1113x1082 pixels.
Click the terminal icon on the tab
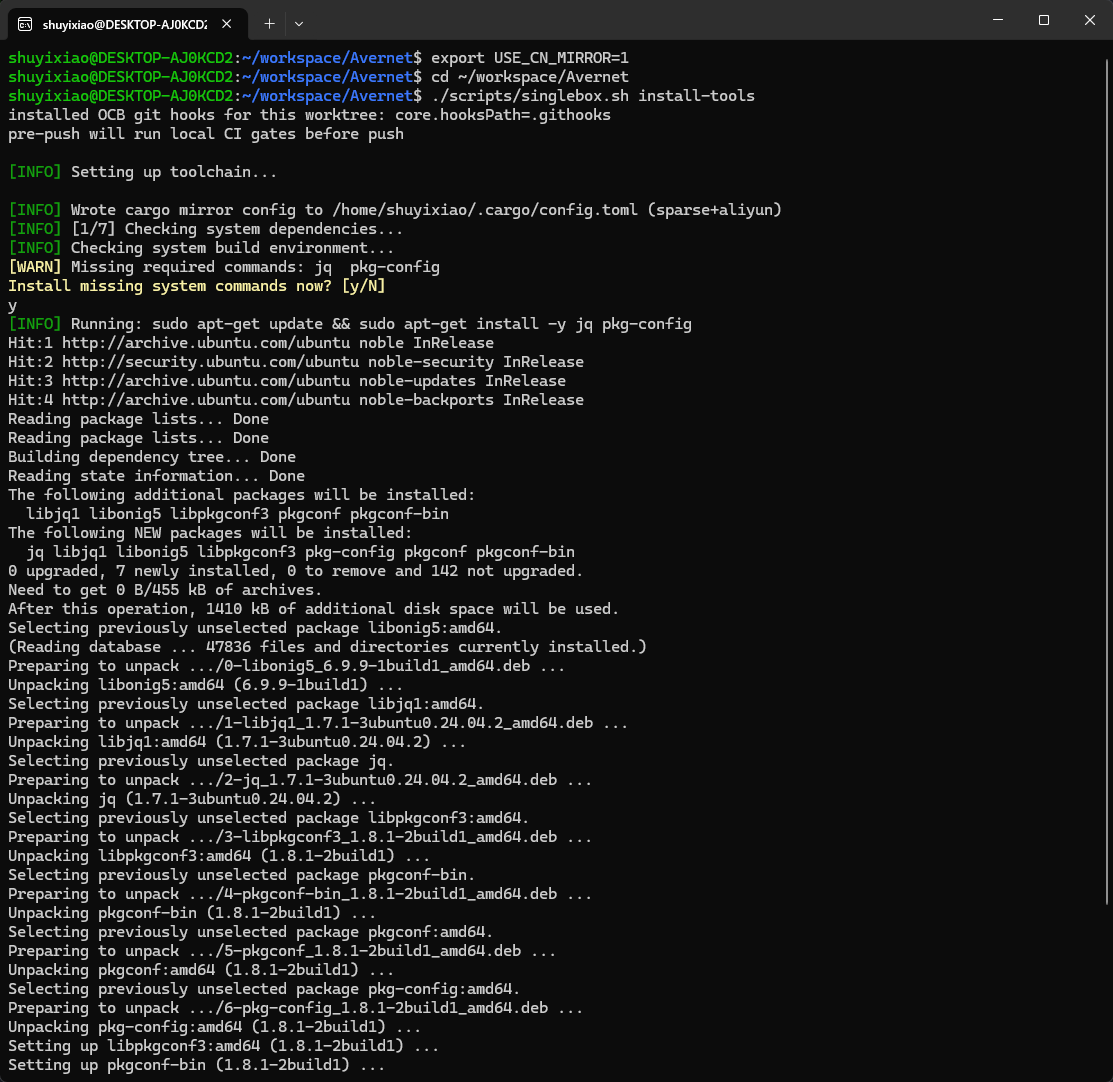[25, 25]
